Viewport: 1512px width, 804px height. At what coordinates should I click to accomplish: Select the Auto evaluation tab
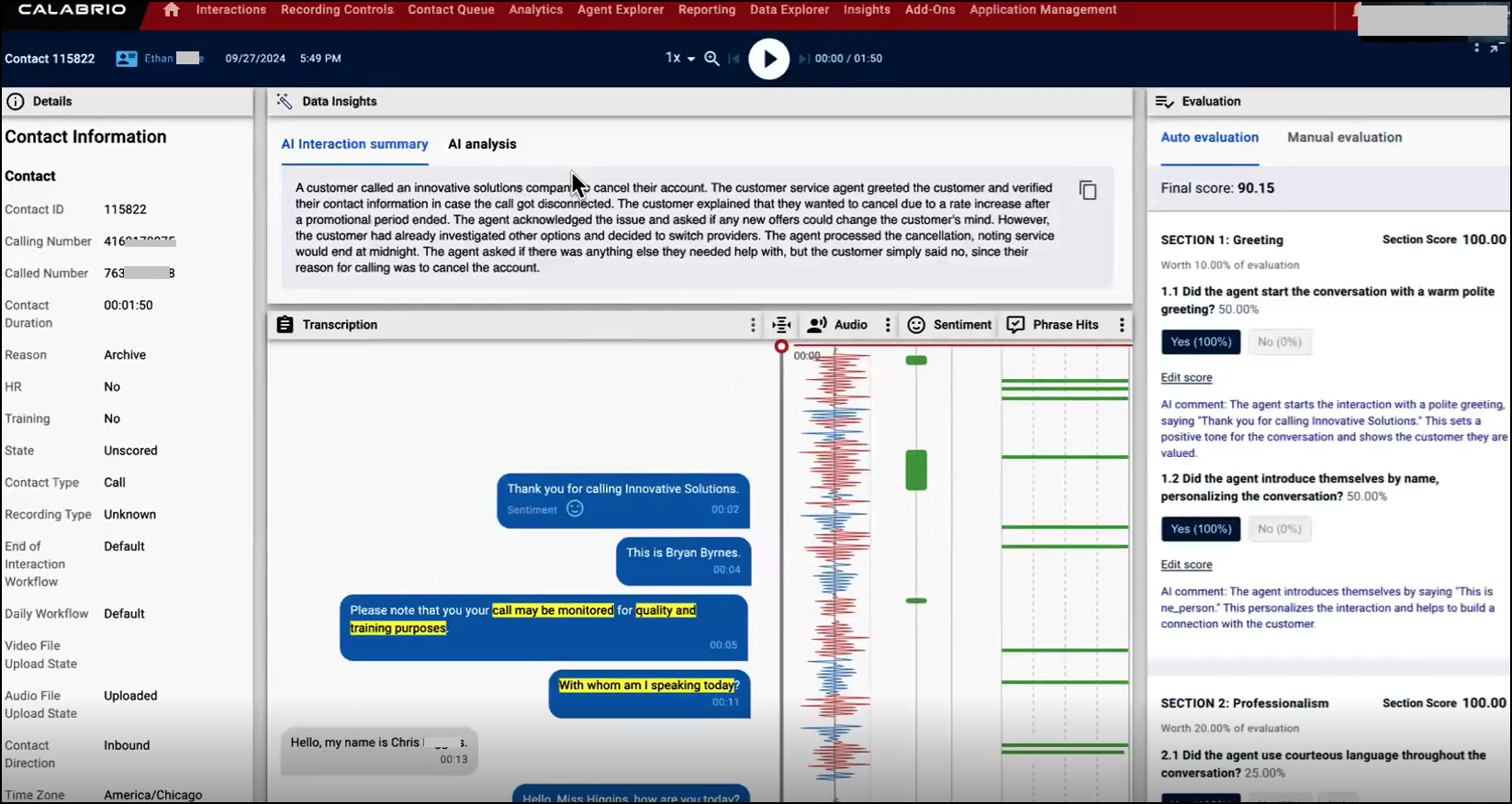[x=1209, y=138]
